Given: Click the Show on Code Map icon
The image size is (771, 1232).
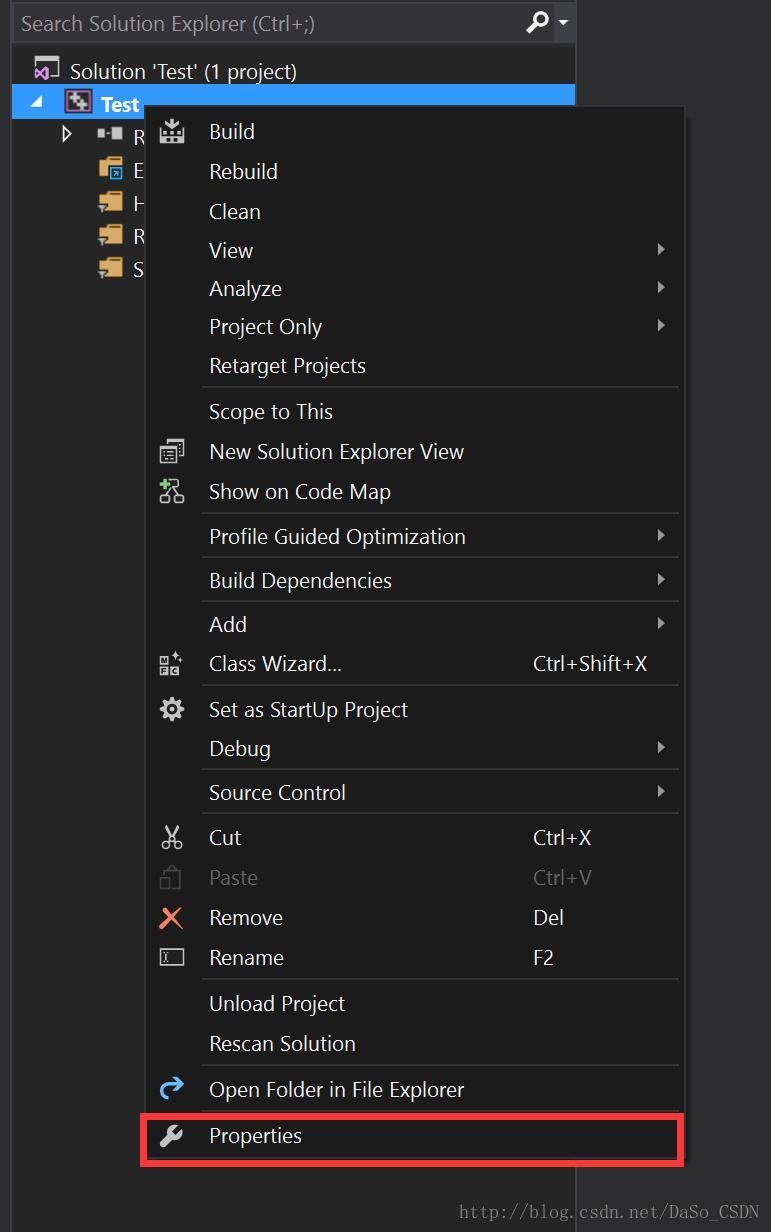Looking at the screenshot, I should tap(172, 491).
